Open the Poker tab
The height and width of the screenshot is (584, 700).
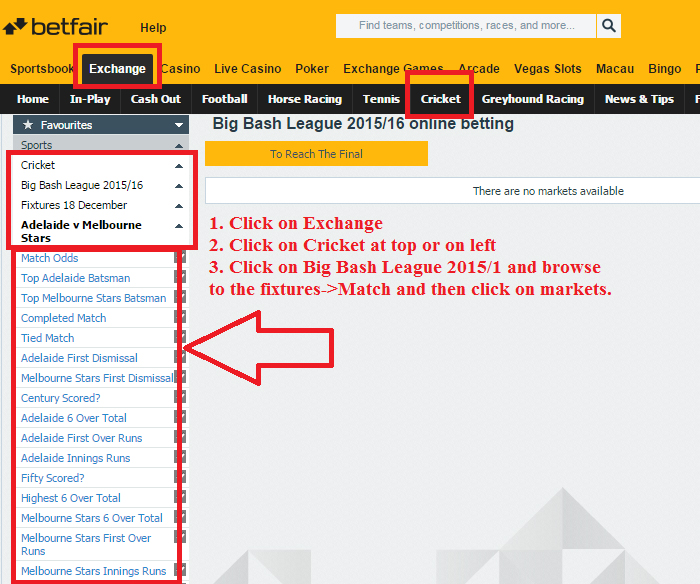coord(312,69)
